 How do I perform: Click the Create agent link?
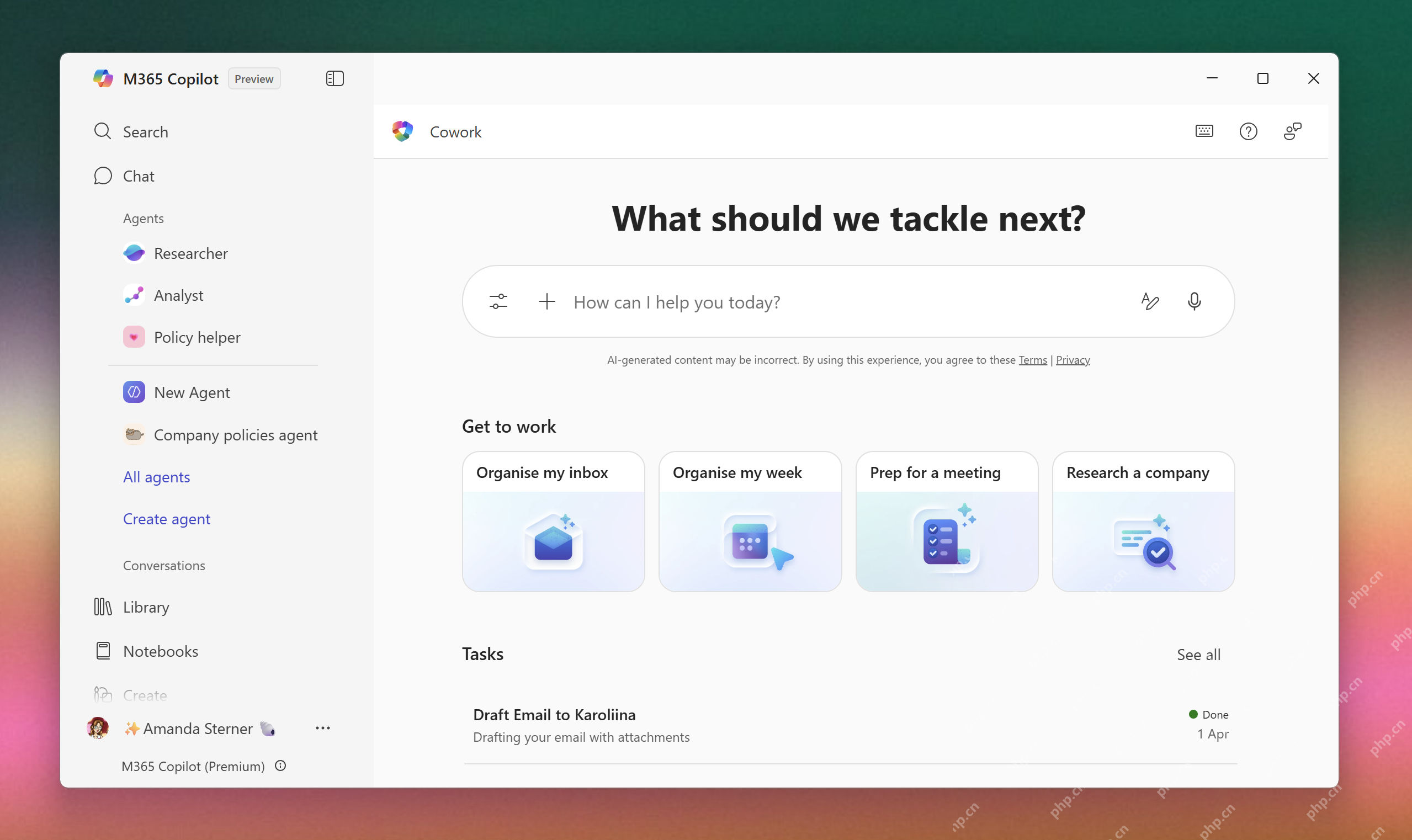click(x=167, y=518)
